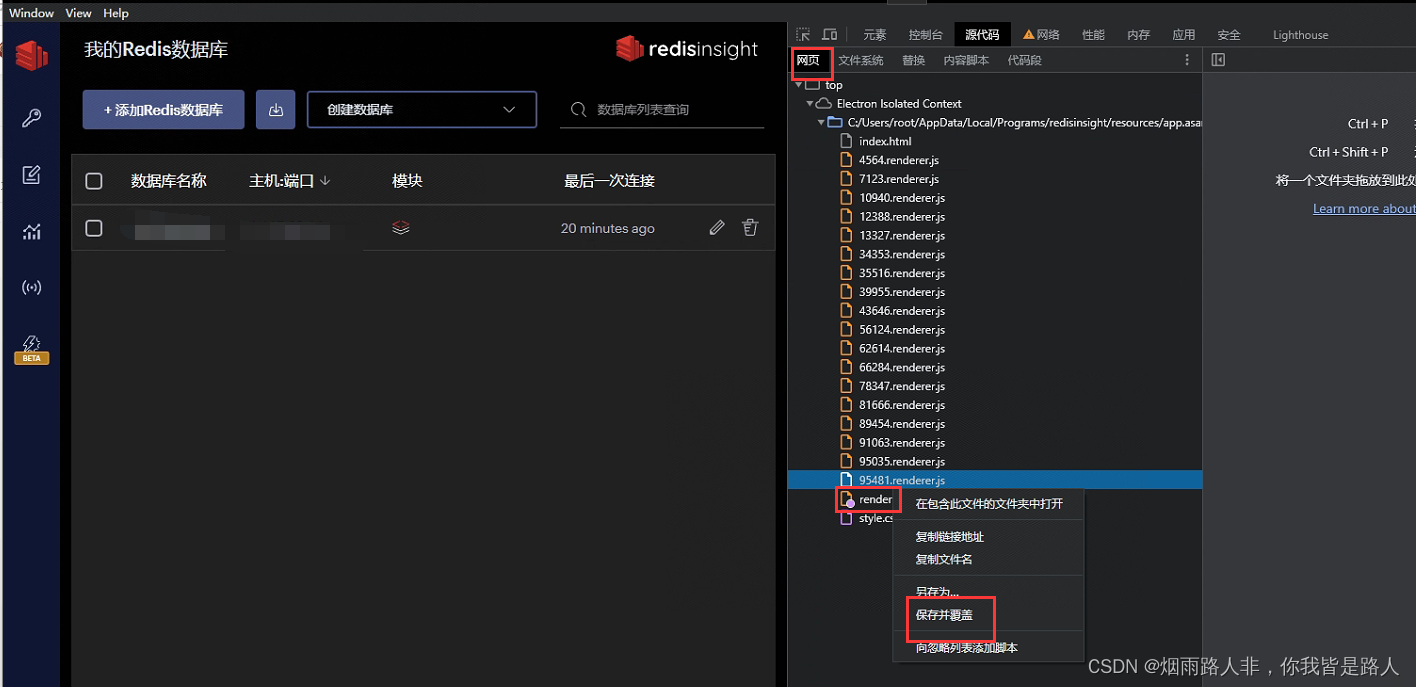Viewport: 1416px width, 687px height.
Task: Sort by the 最后一次连接 column header
Action: (x=609, y=181)
